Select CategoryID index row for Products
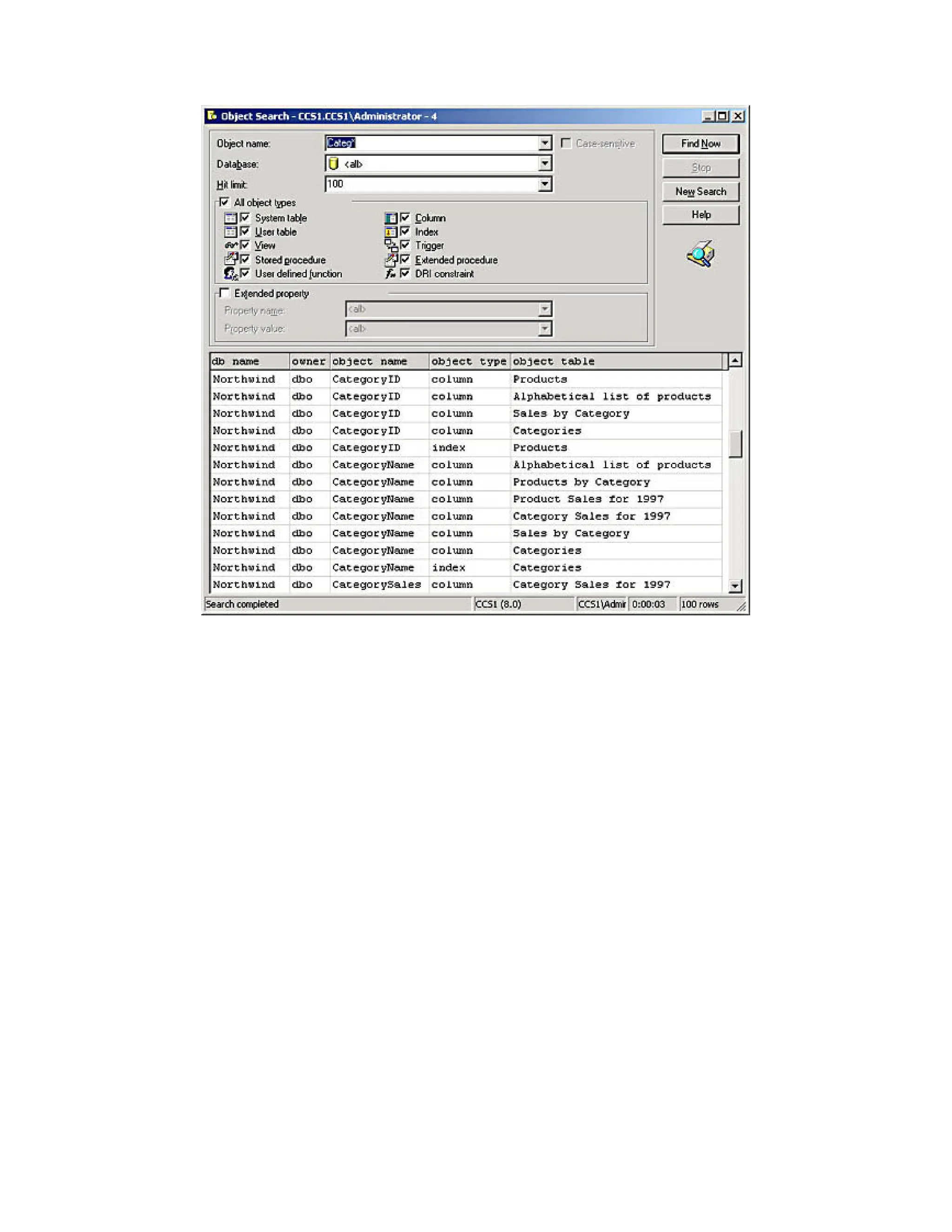The width and height of the screenshot is (952, 1232). pos(466,448)
